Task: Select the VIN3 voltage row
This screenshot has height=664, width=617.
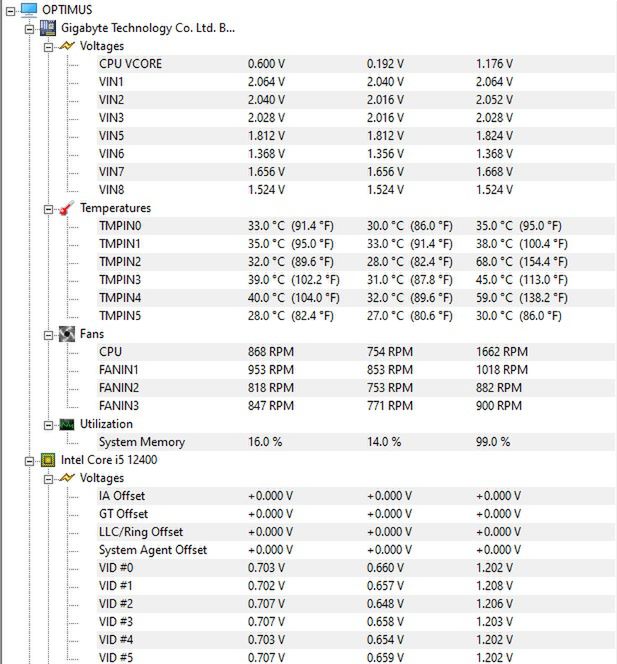Action: tap(356, 118)
